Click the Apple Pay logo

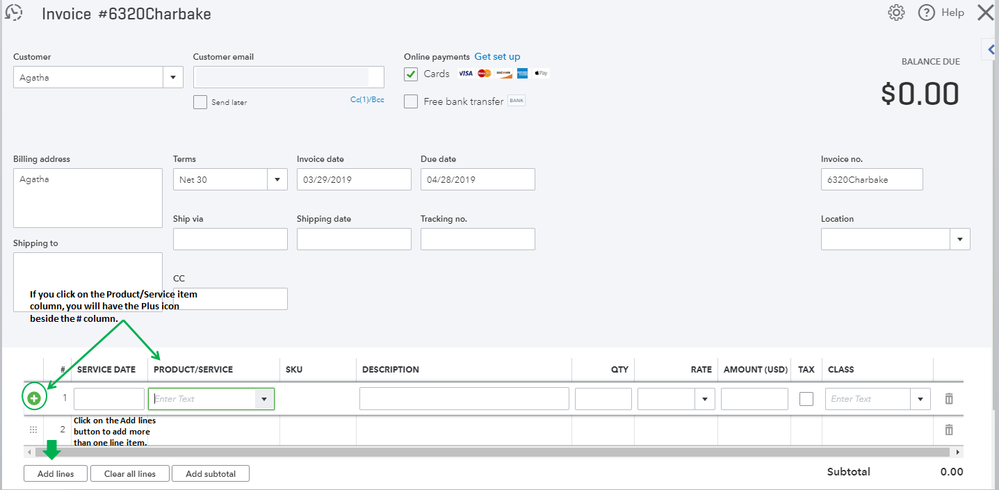tap(542, 73)
